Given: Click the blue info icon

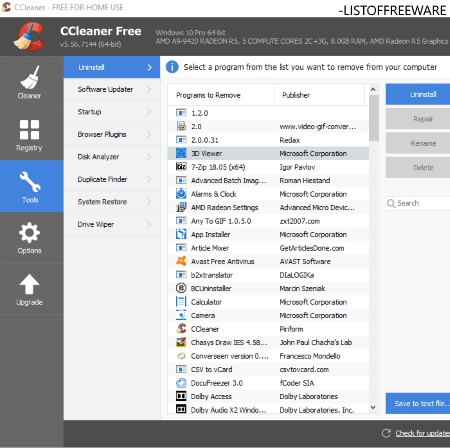Looking at the screenshot, I should coord(172,67).
